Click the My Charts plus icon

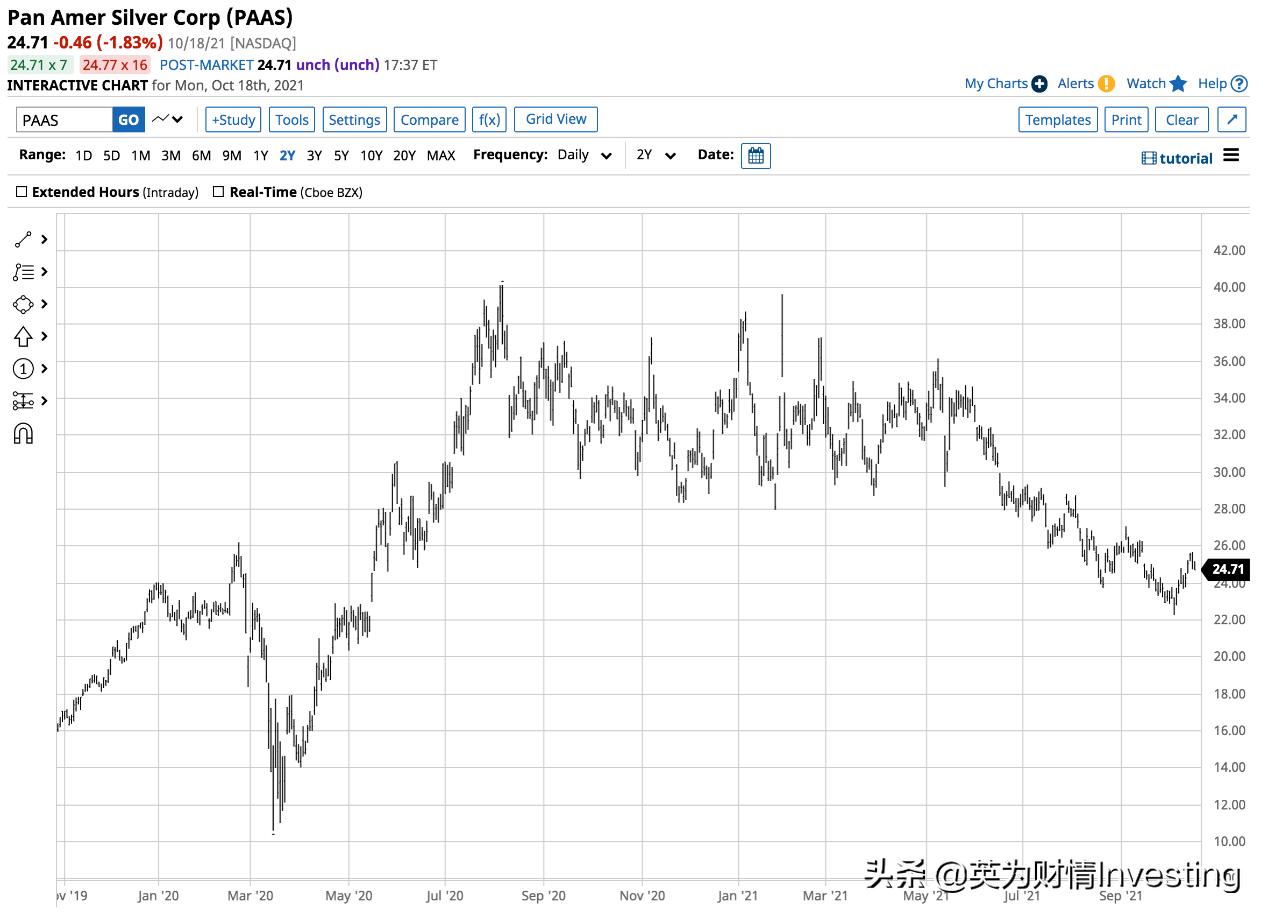[1040, 84]
